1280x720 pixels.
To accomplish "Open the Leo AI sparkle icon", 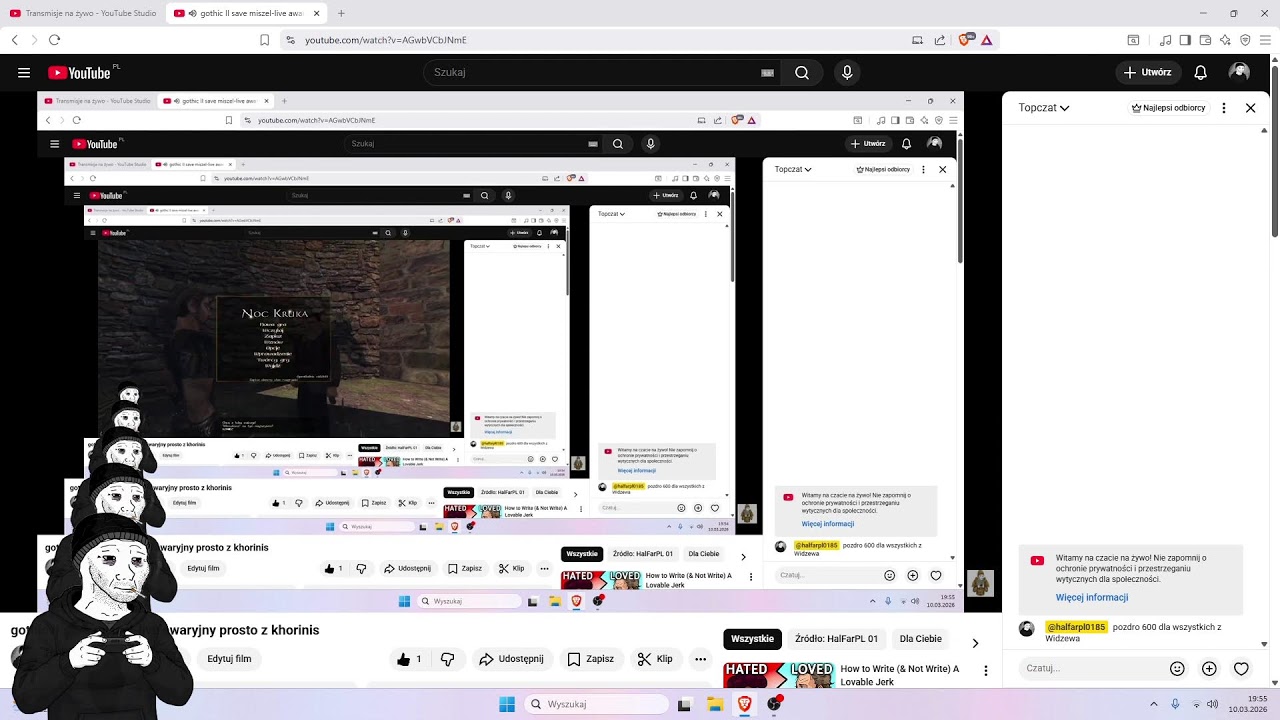I will (x=1225, y=40).
